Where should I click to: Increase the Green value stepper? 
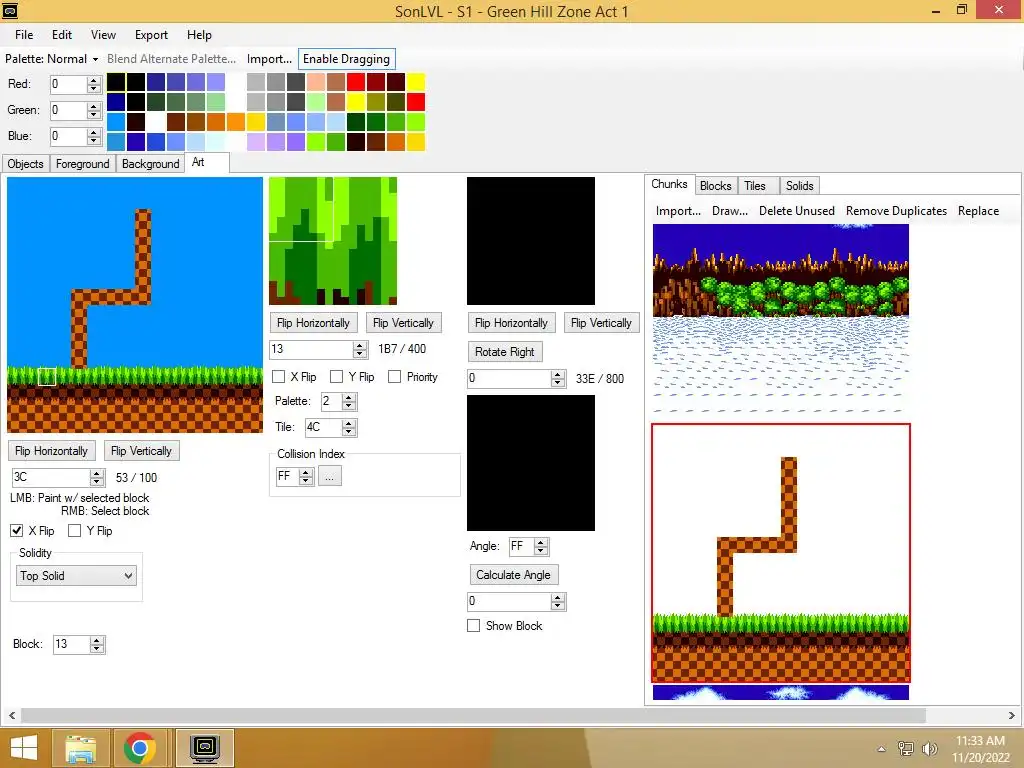pos(94,106)
